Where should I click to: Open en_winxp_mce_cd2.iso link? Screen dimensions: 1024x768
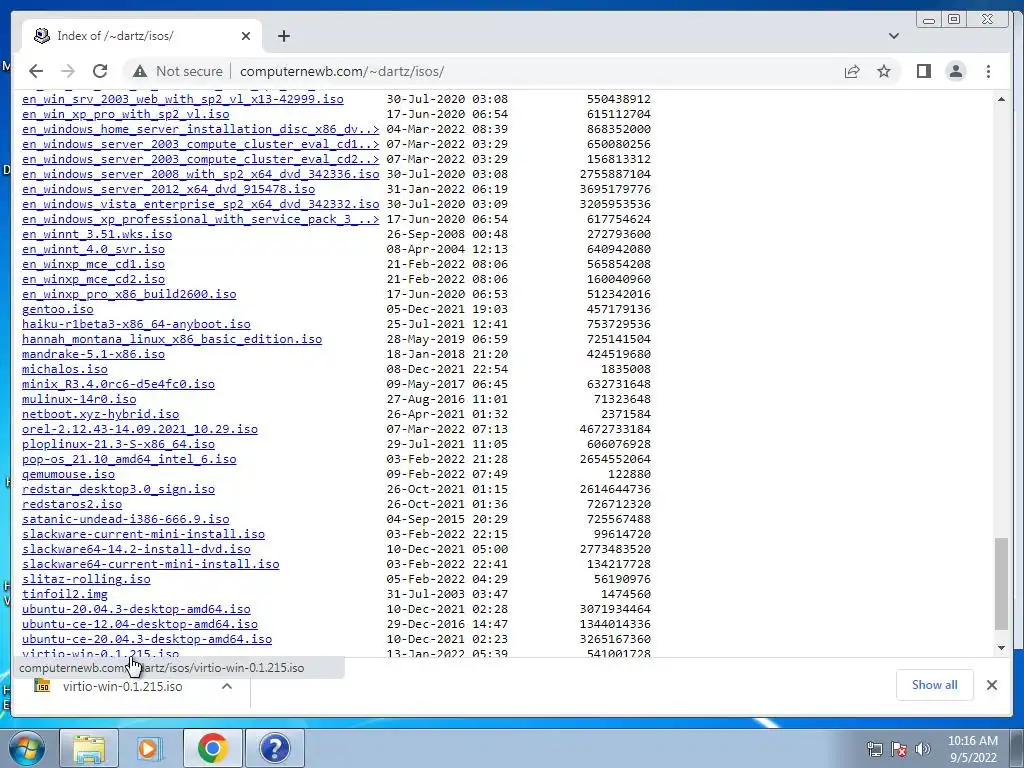click(93, 279)
